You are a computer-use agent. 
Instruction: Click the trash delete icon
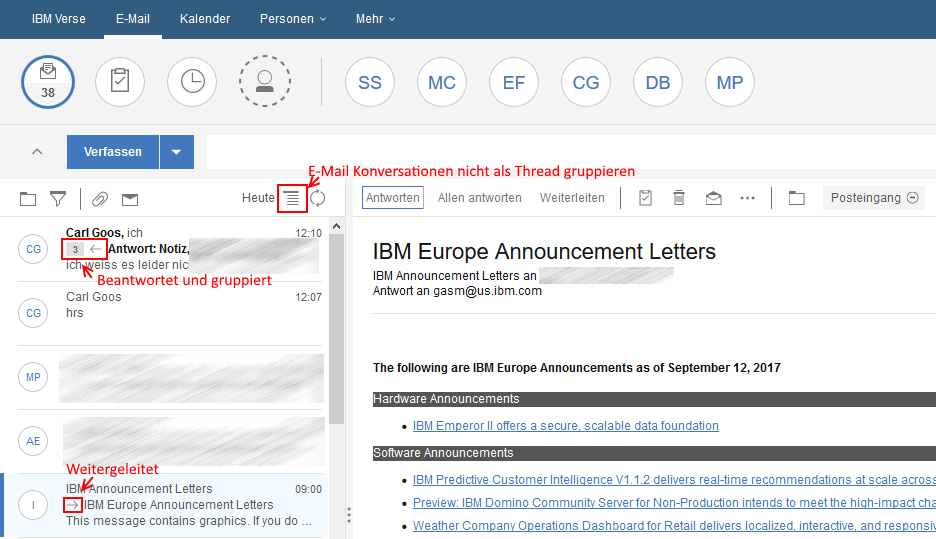coord(679,198)
